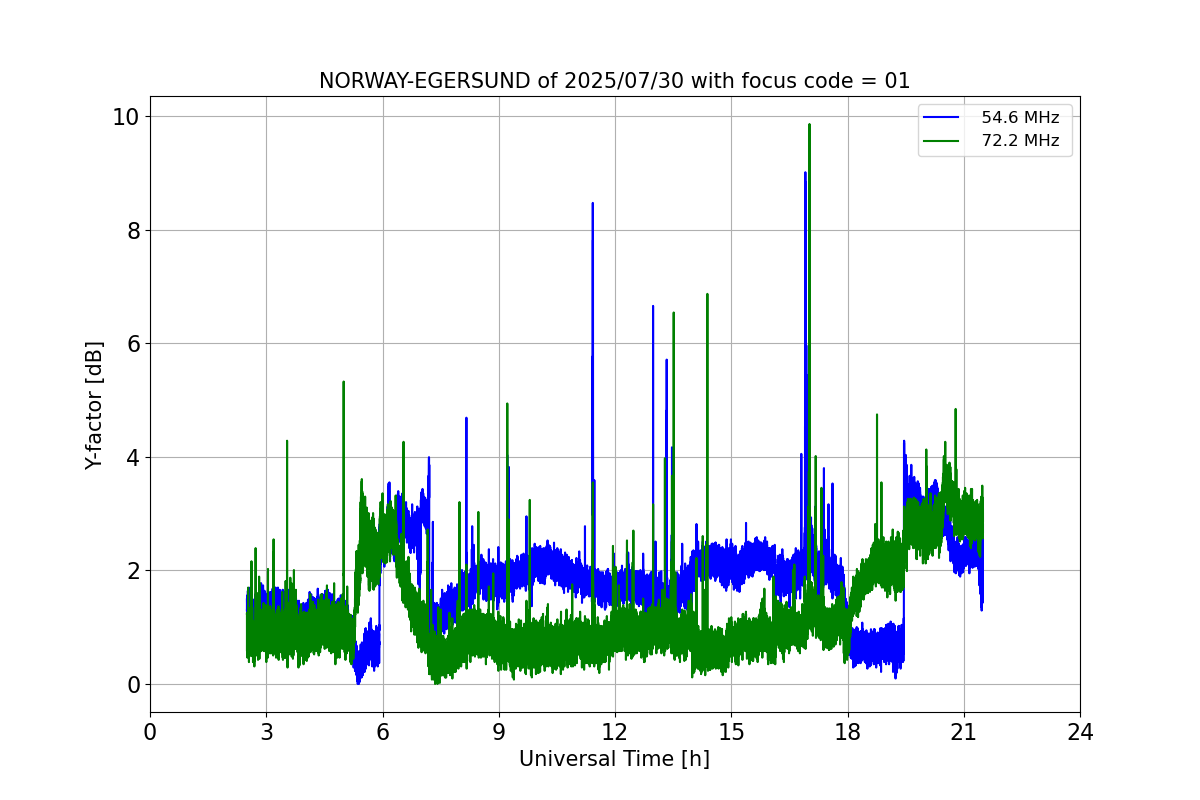The height and width of the screenshot is (800, 1200).
Task: Click y-axis tick label 8
Action: (x=133, y=231)
